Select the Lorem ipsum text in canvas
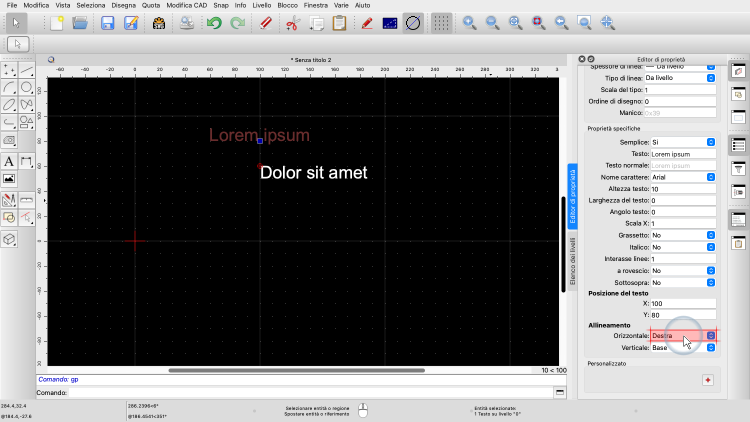 (259, 135)
